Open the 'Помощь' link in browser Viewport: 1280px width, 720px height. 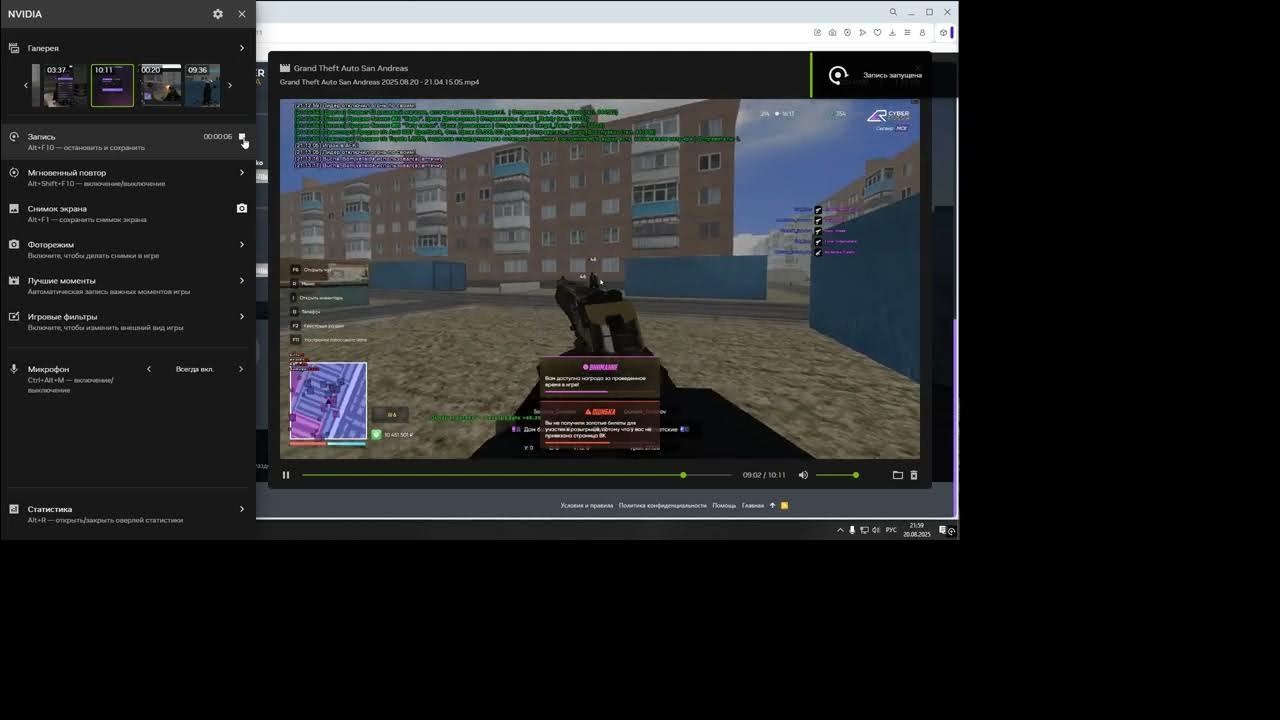point(724,505)
